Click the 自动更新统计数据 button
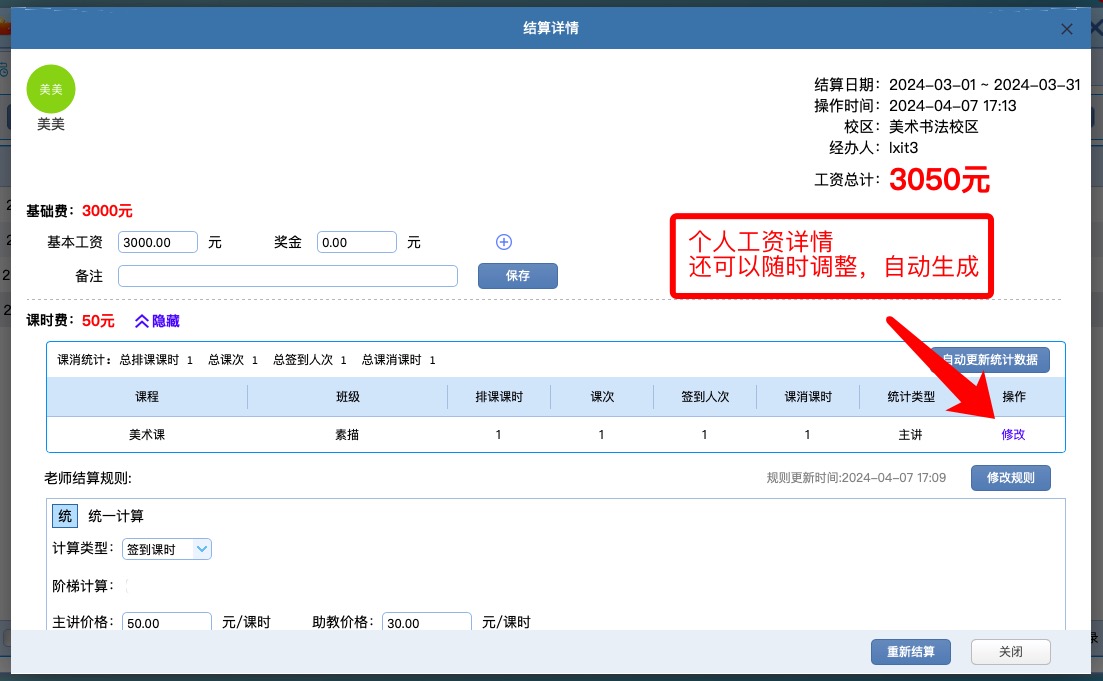The image size is (1103, 681). tap(989, 359)
